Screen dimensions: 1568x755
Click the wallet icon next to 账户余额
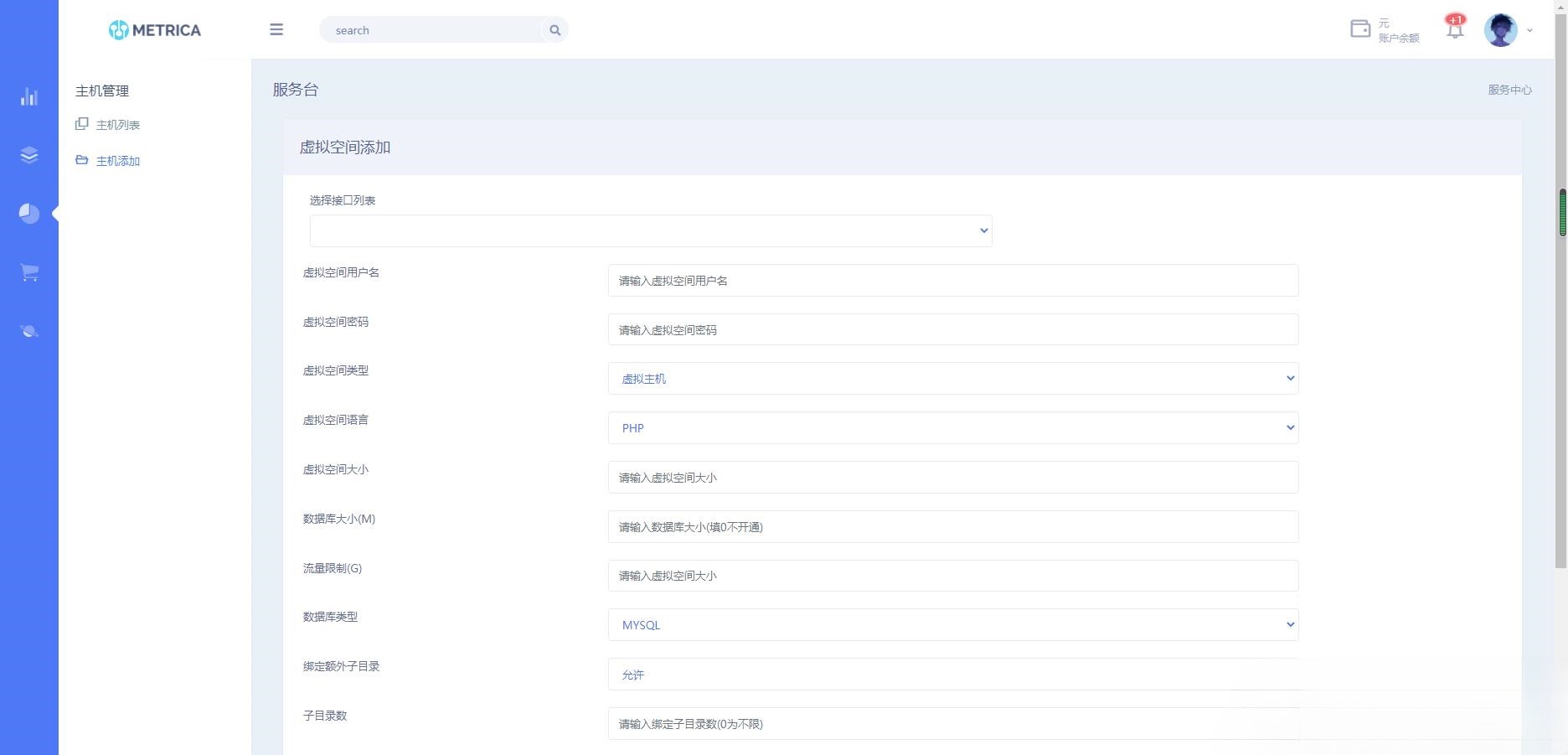pos(1359,28)
